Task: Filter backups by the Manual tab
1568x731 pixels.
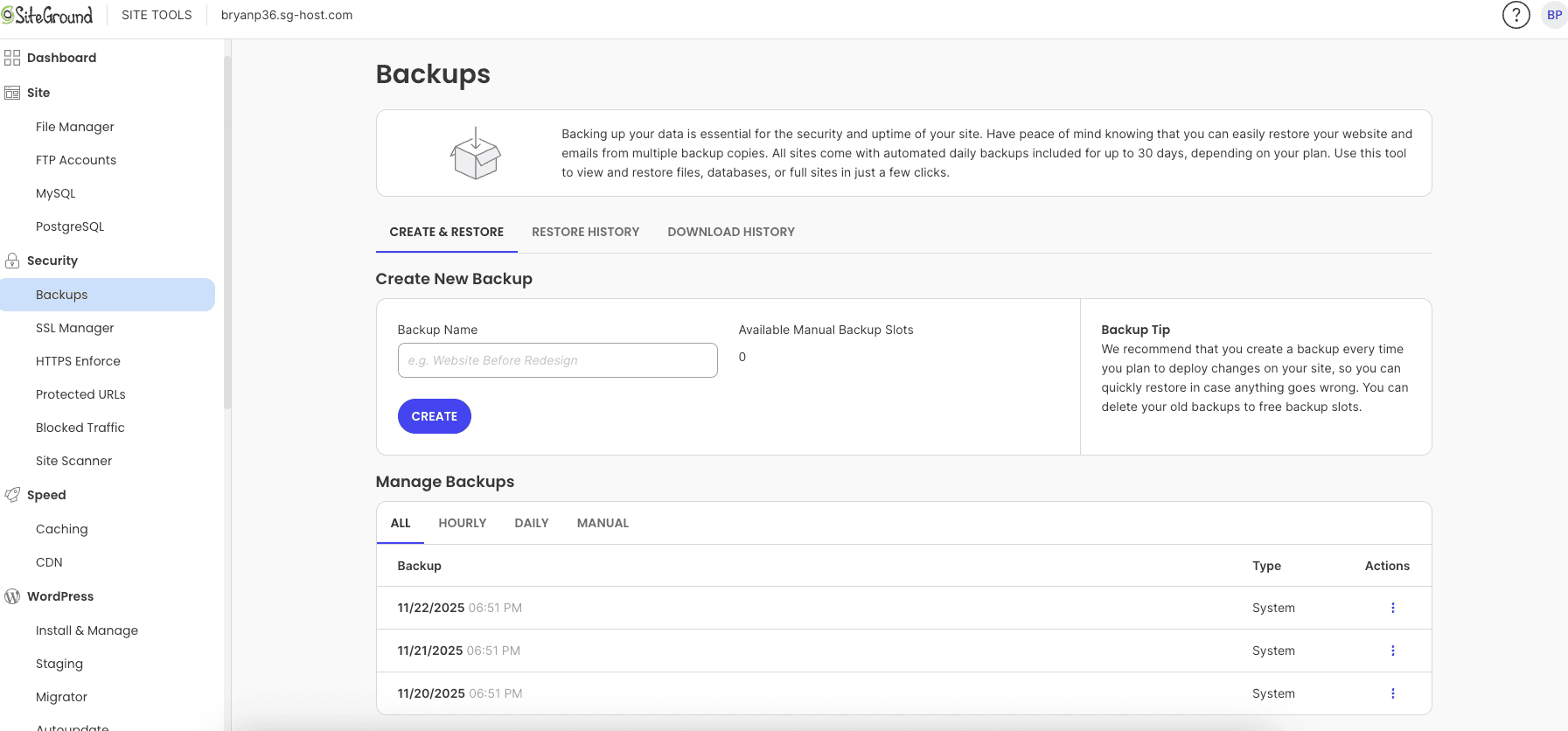Action: [x=603, y=523]
